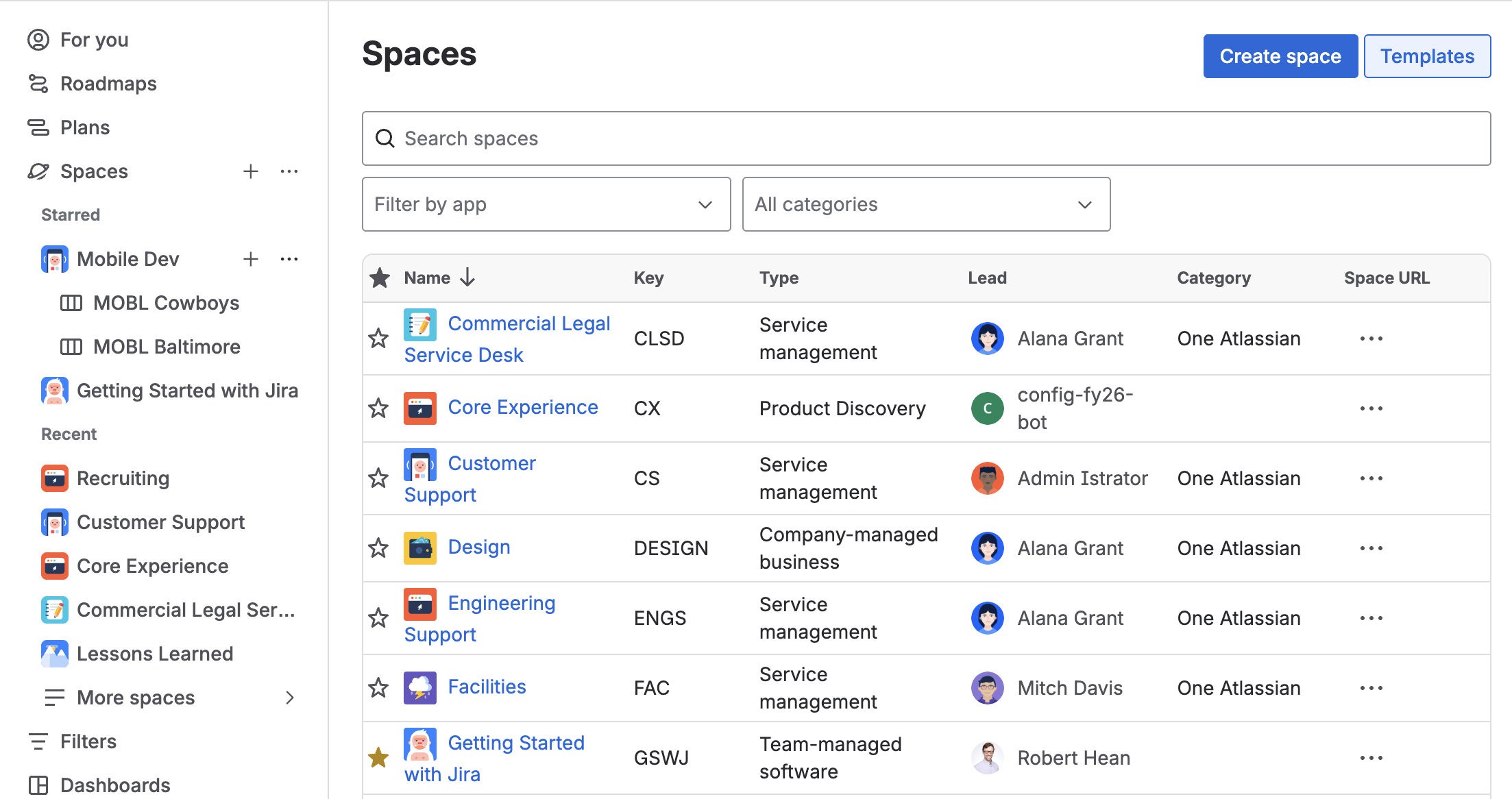Open actions menu for Design space

point(1371,548)
